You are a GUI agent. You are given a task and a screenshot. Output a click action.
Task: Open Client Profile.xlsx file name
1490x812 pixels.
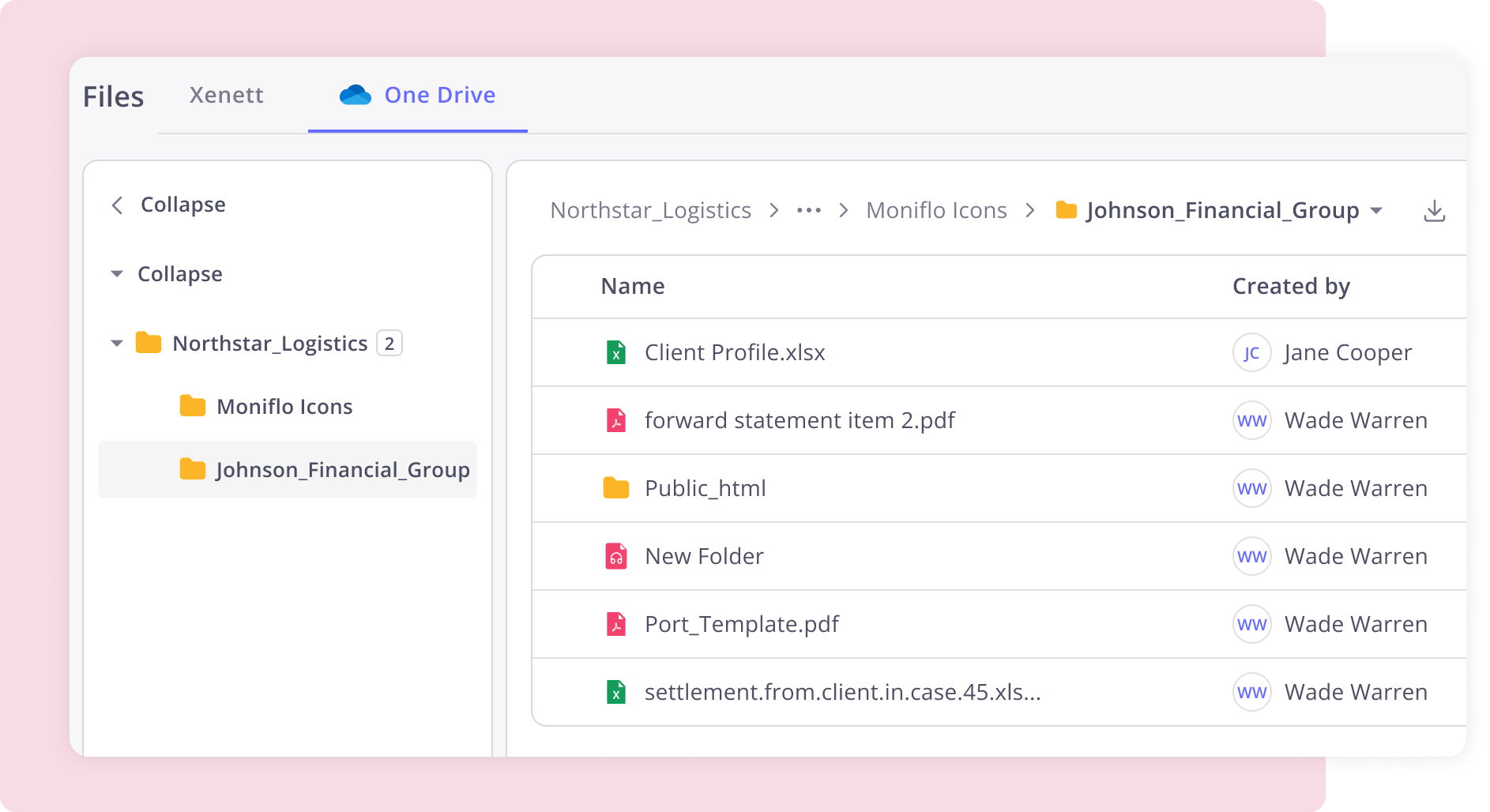pos(735,352)
